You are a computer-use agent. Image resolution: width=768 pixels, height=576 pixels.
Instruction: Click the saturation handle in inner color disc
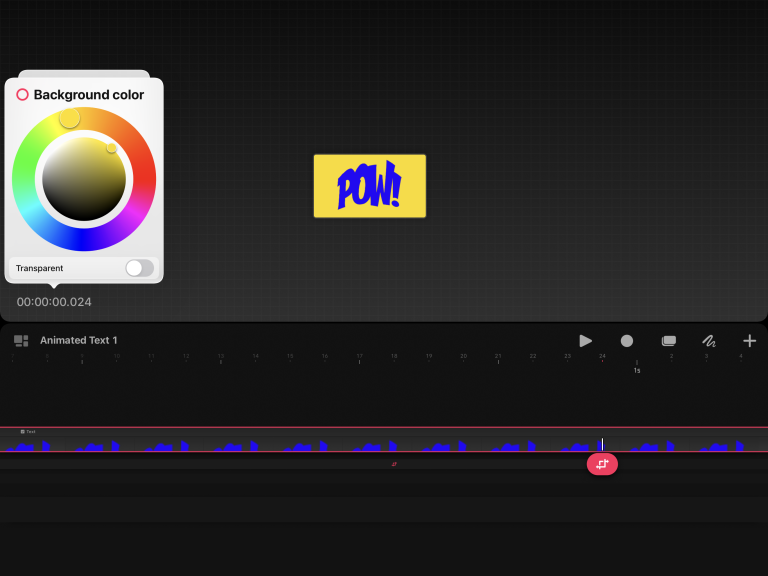point(112,147)
